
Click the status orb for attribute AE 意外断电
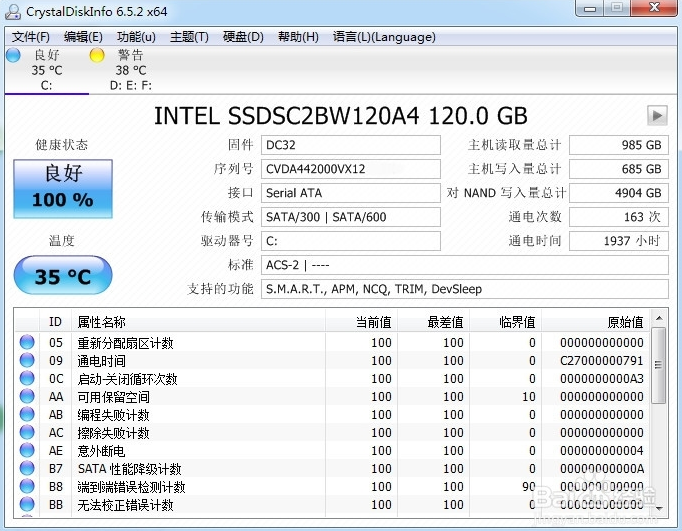click(27, 451)
